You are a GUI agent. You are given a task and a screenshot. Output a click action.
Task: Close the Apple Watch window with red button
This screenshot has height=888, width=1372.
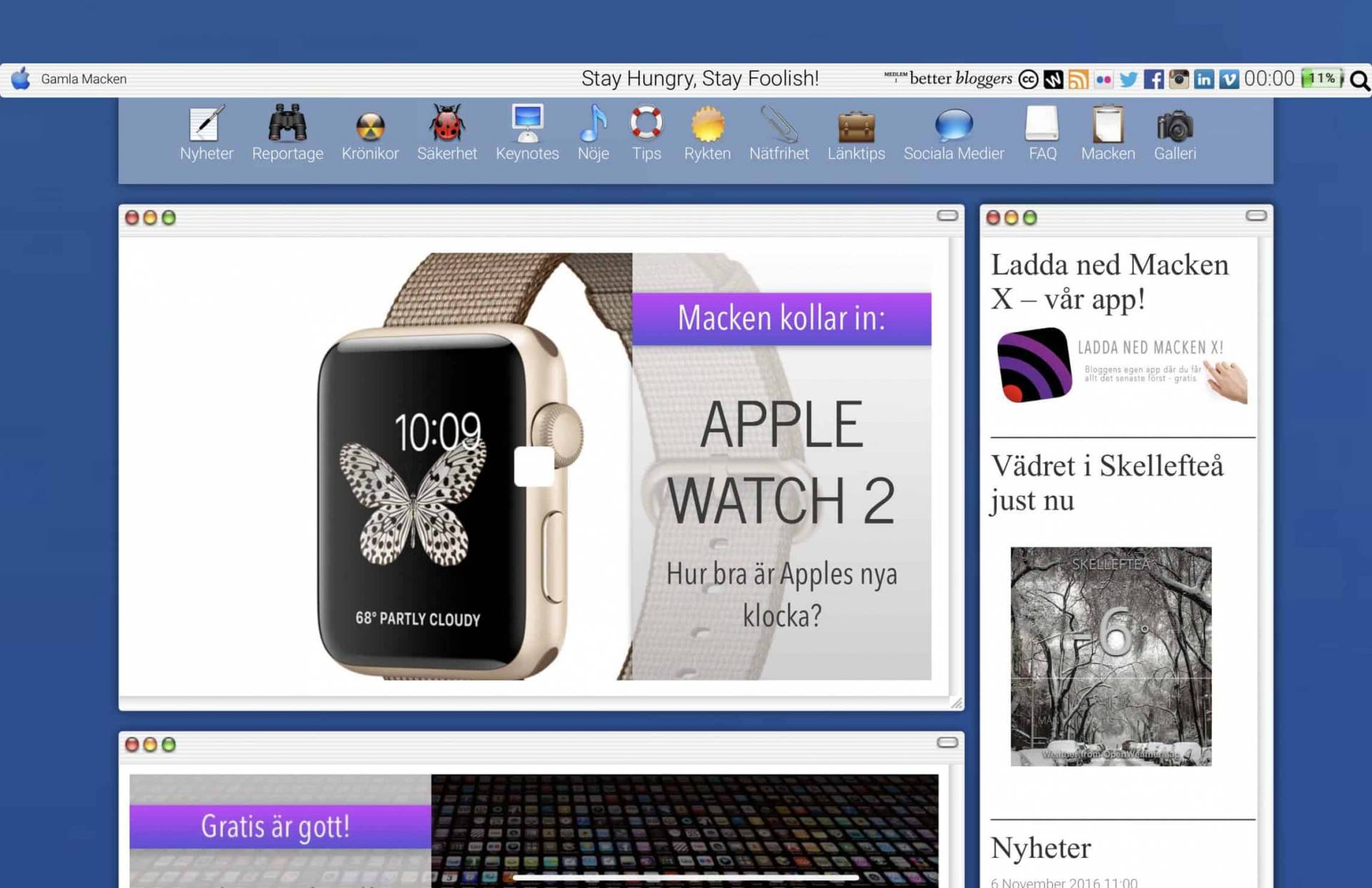click(132, 217)
